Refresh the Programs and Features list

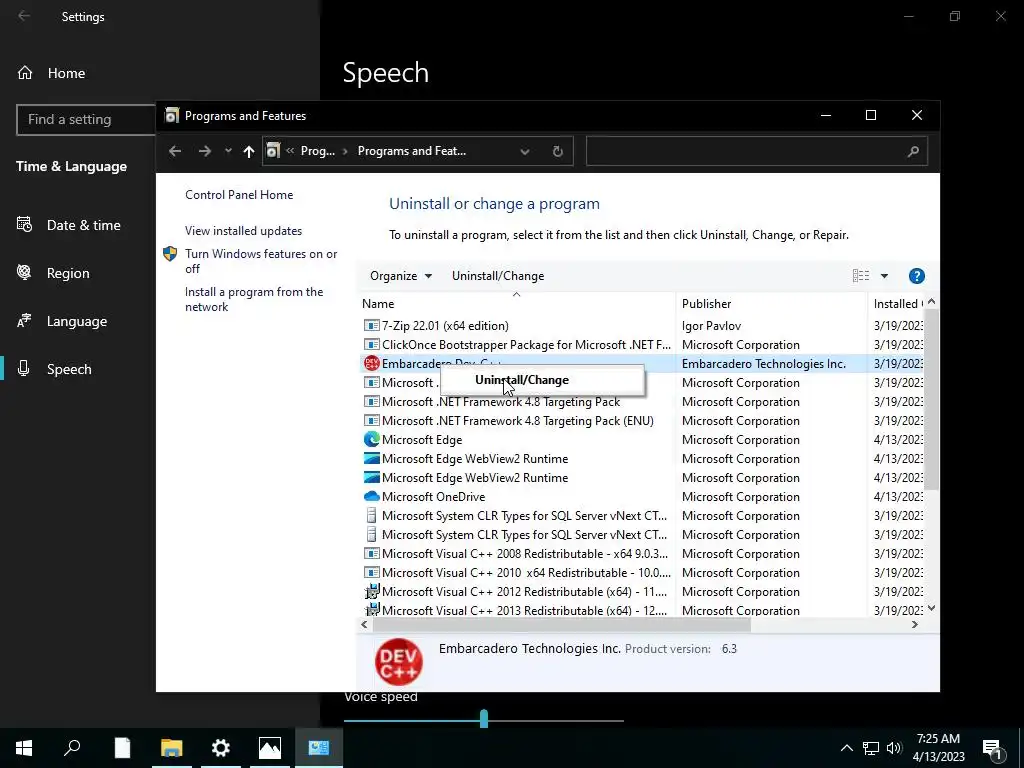click(x=557, y=151)
